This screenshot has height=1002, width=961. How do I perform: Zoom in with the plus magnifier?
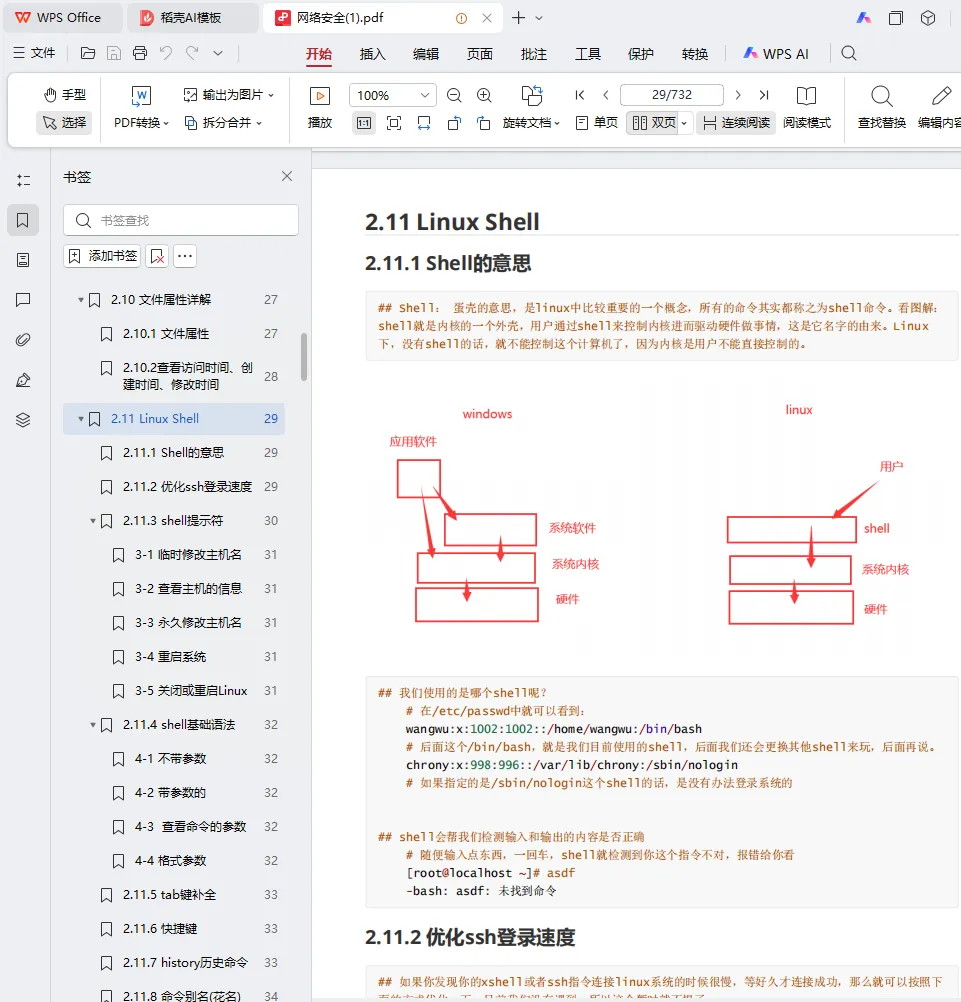(484, 95)
